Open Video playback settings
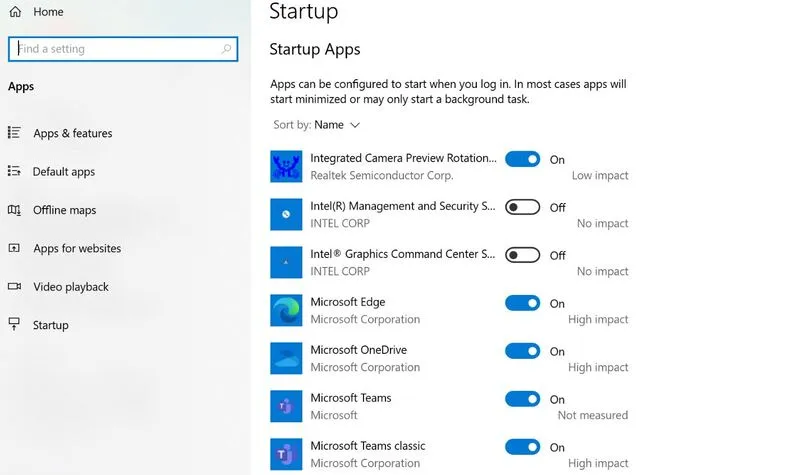 coord(71,287)
